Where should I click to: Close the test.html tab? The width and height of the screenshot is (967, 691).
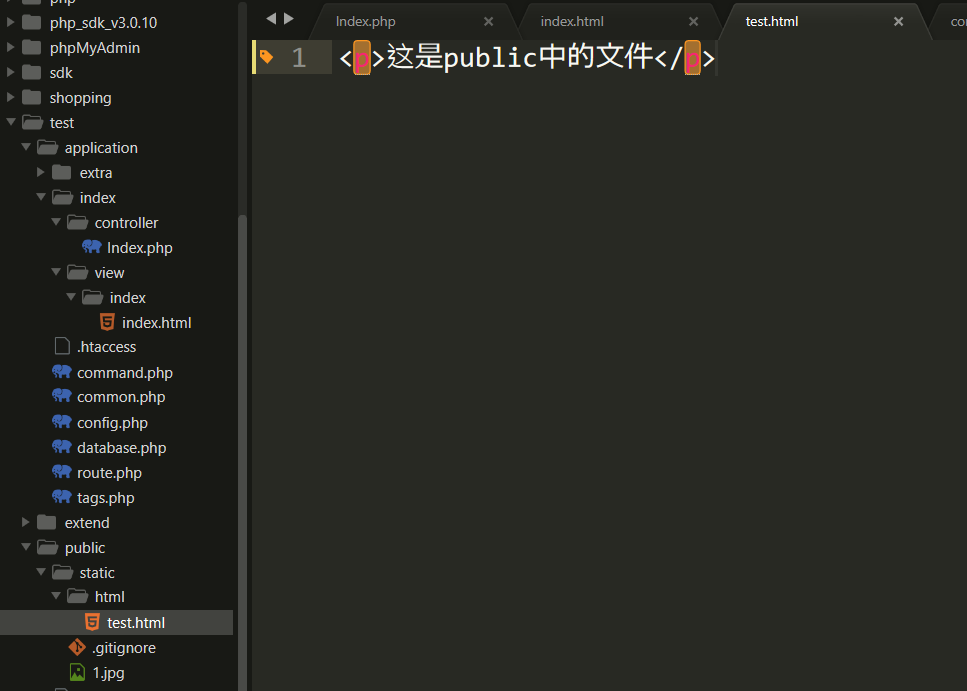898,21
